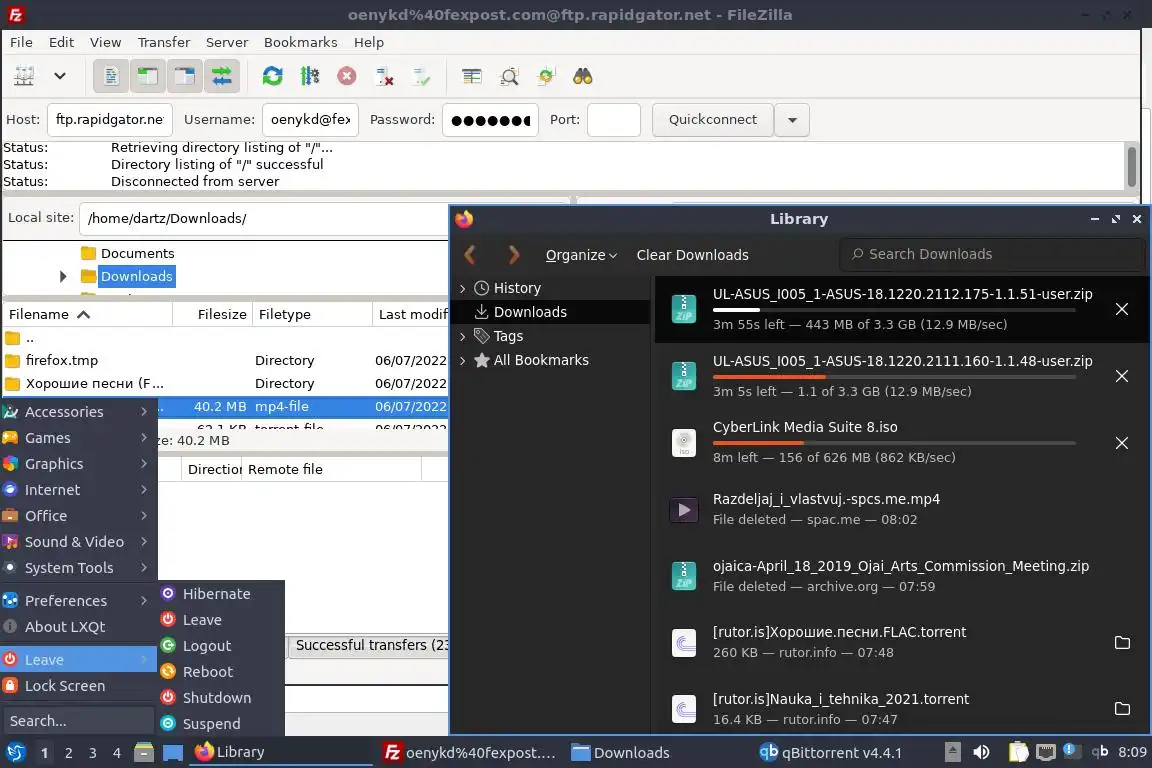The image size is (1152, 768).
Task: Cancel the ASUS 2111.160 zip download
Action: coord(1121,376)
